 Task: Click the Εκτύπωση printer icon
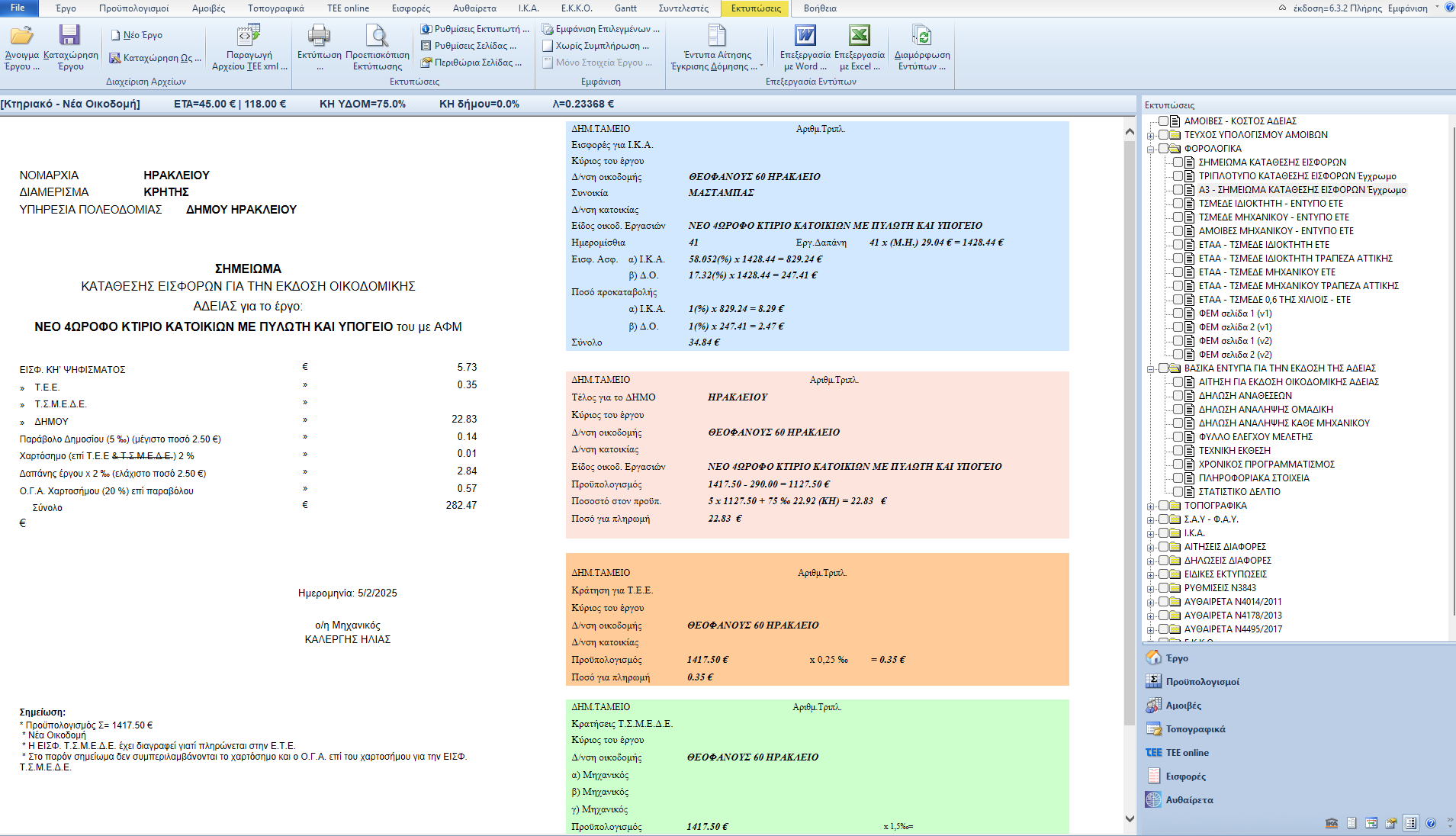point(319,36)
